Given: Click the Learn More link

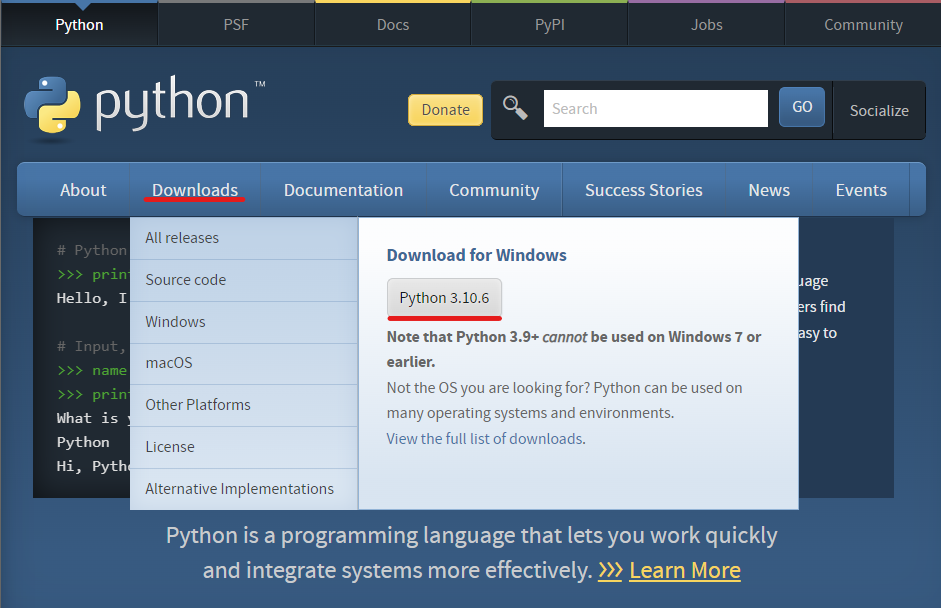Looking at the screenshot, I should click(685, 571).
